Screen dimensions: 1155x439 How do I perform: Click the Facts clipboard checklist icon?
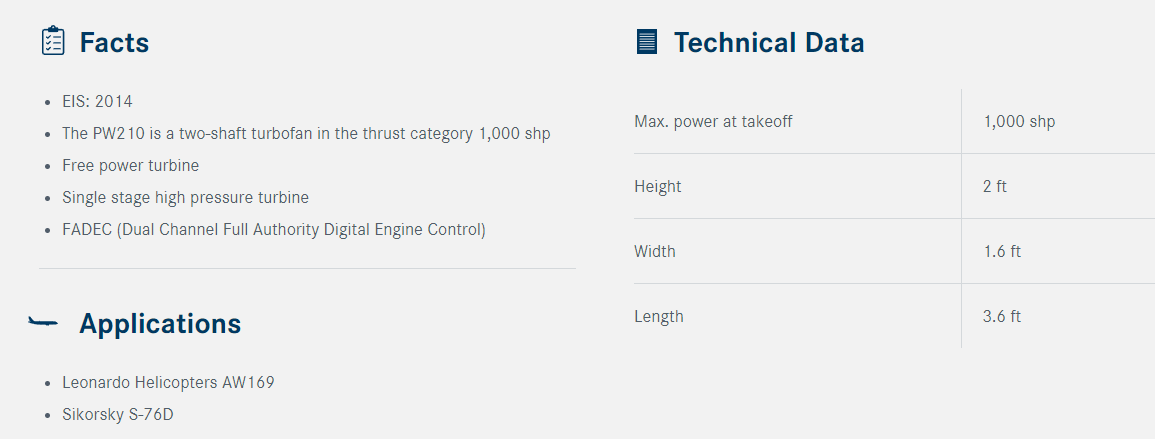(x=53, y=41)
